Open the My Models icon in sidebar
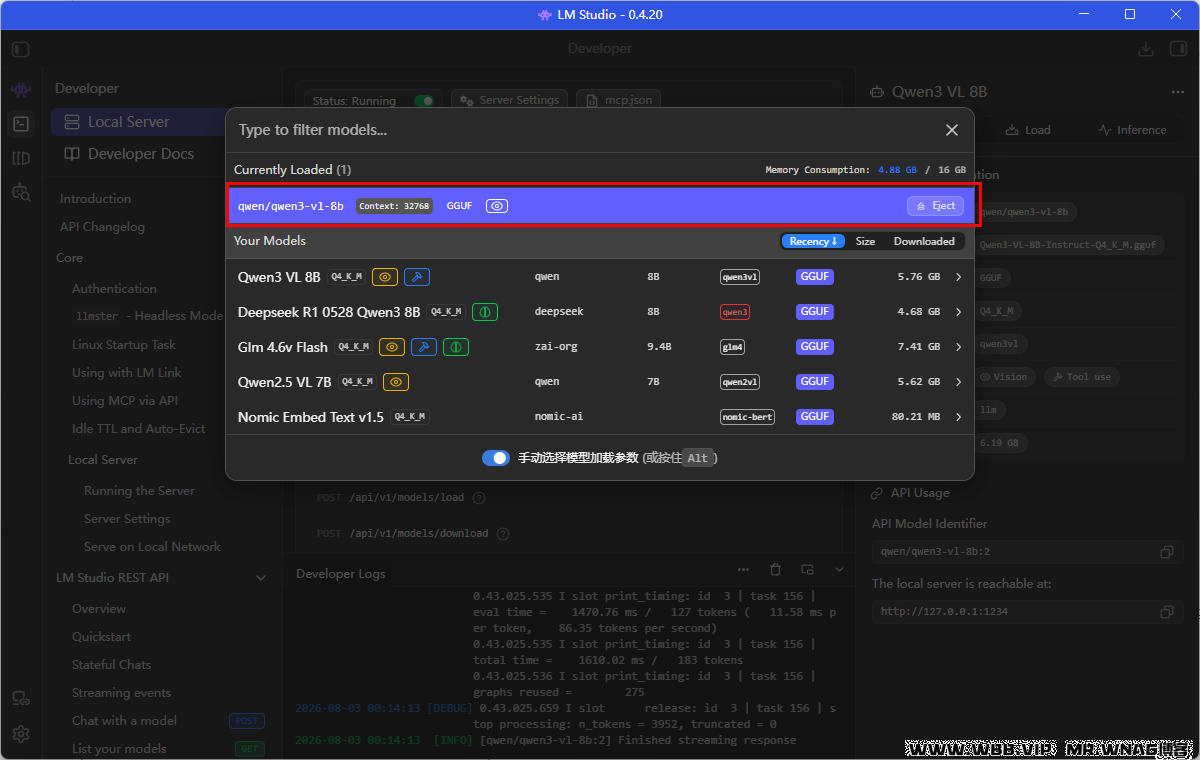The width and height of the screenshot is (1200, 760). pos(21,158)
